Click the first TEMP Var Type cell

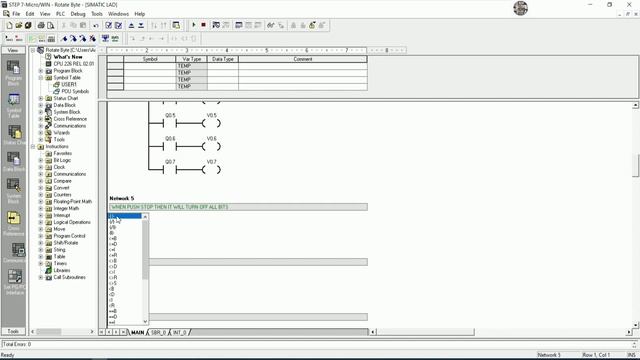[x=191, y=66]
